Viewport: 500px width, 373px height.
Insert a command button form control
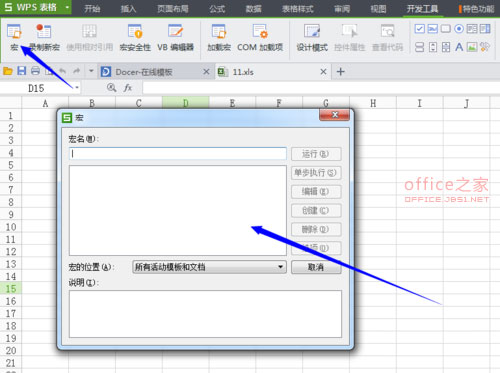click(x=446, y=29)
